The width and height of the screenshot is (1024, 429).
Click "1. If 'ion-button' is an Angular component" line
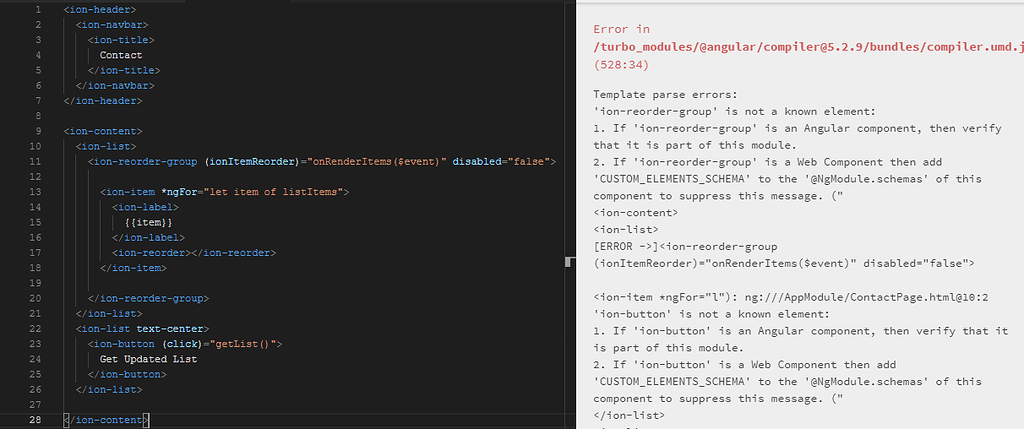tap(801, 331)
